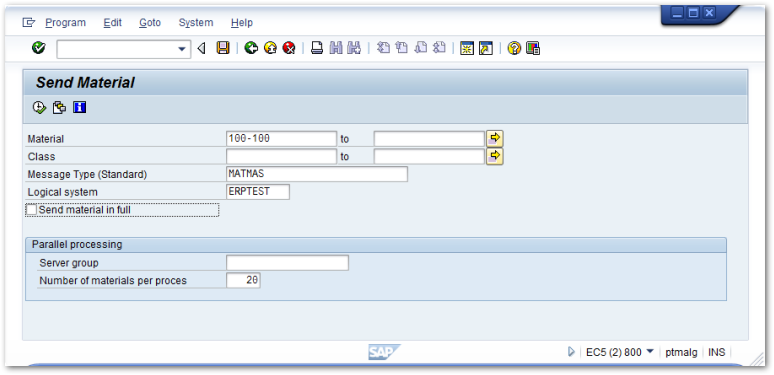Collapse the command field with the triangle arrow
The image size is (774, 375).
pyautogui.click(x=201, y=48)
